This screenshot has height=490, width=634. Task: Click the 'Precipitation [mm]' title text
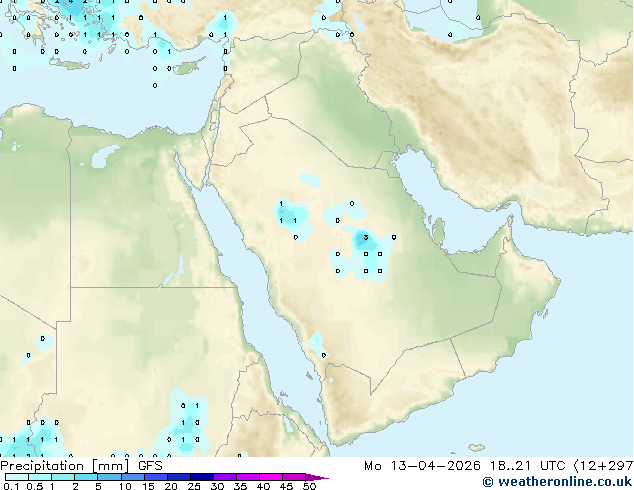[65, 466]
